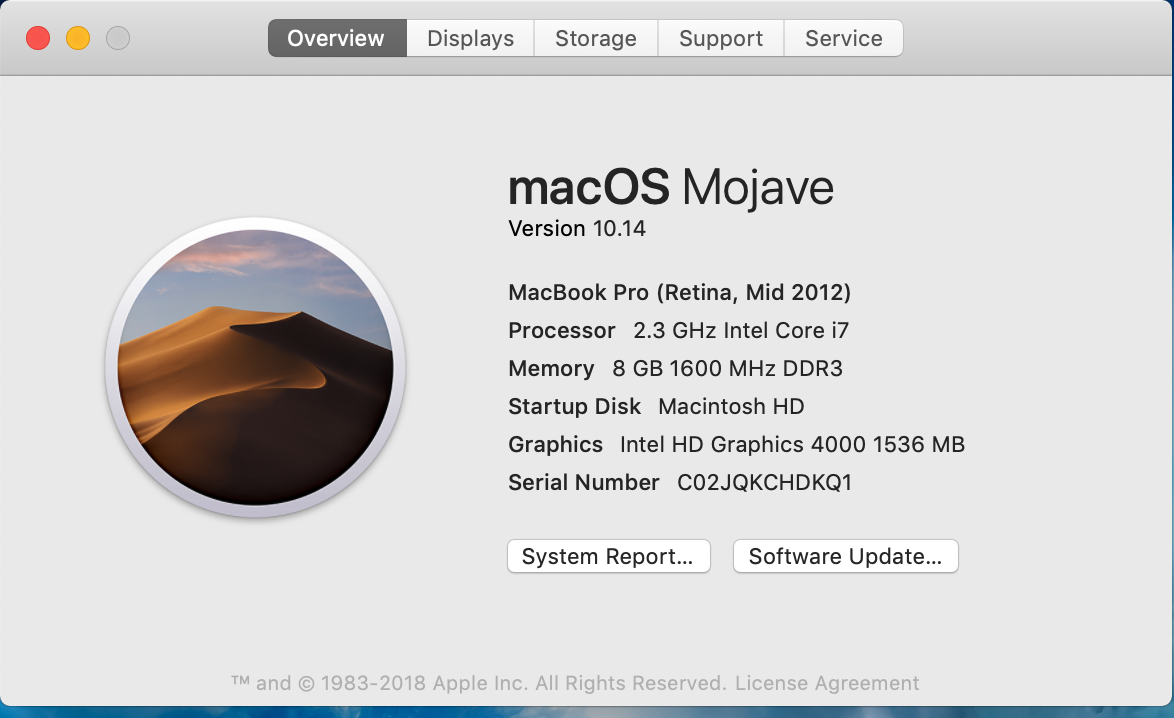The image size is (1174, 718).
Task: Click Version 10.14 to reveal build number
Action: point(577,229)
